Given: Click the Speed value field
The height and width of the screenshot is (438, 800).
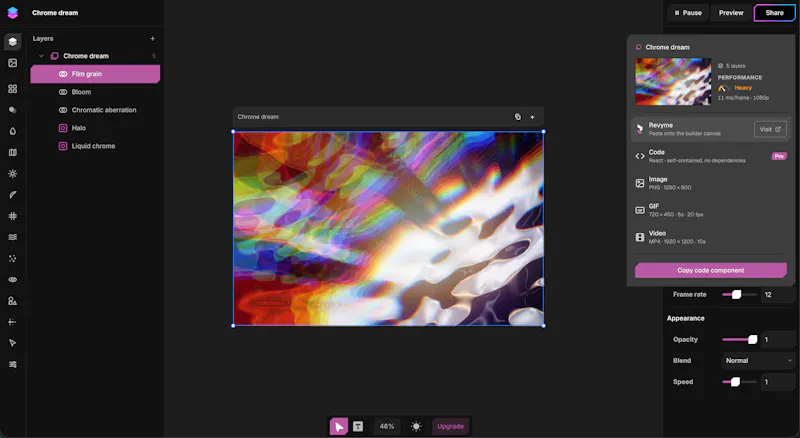Looking at the screenshot, I should click(778, 382).
